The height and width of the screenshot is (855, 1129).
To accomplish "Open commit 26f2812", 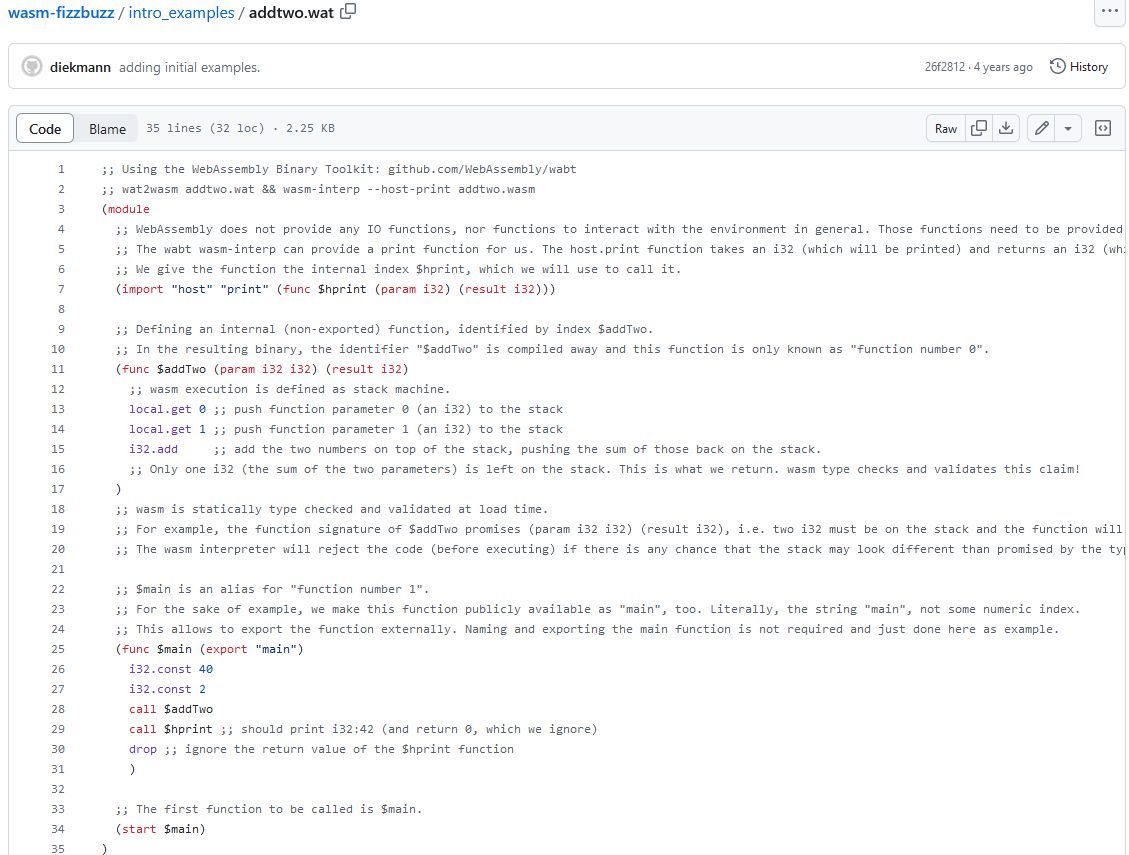I will coord(945,67).
